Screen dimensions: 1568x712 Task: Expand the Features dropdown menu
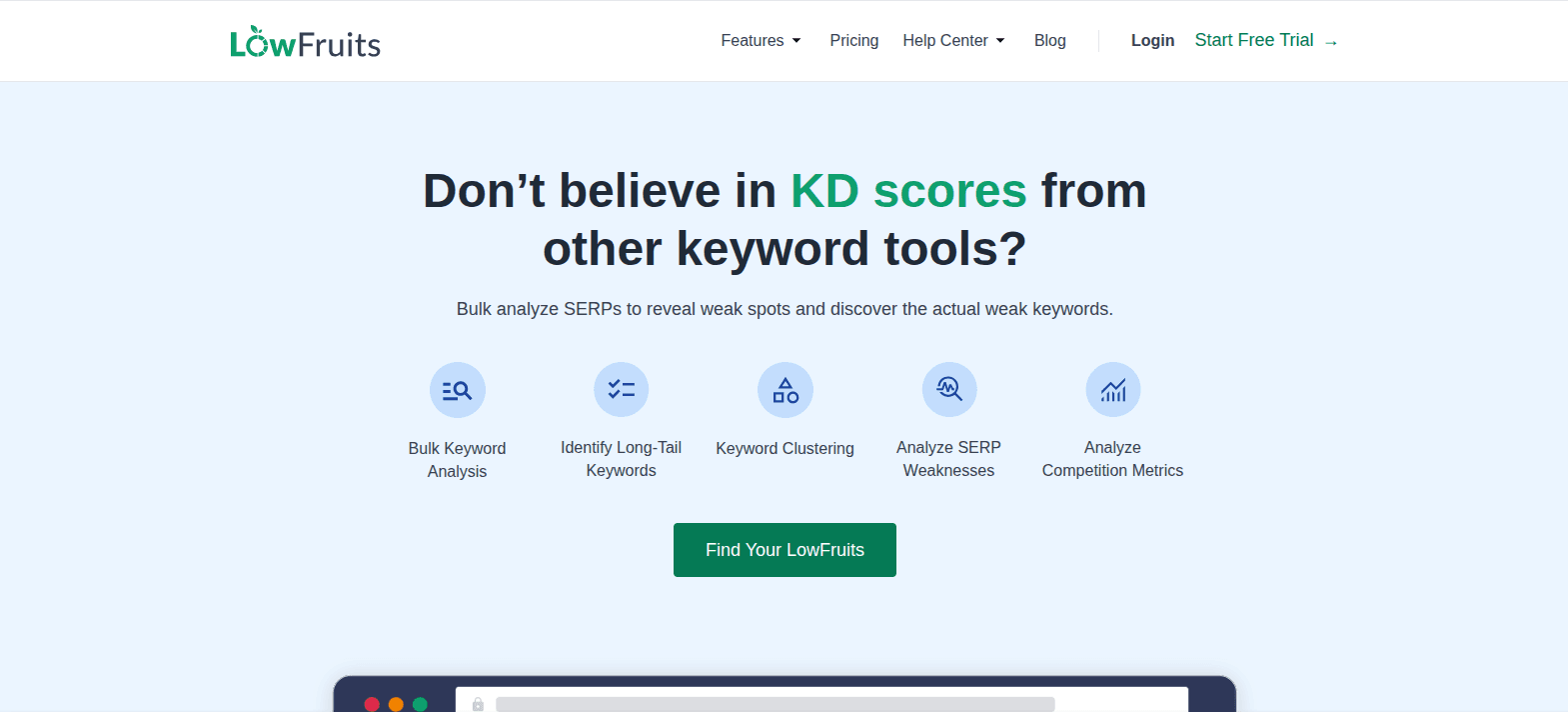click(761, 41)
